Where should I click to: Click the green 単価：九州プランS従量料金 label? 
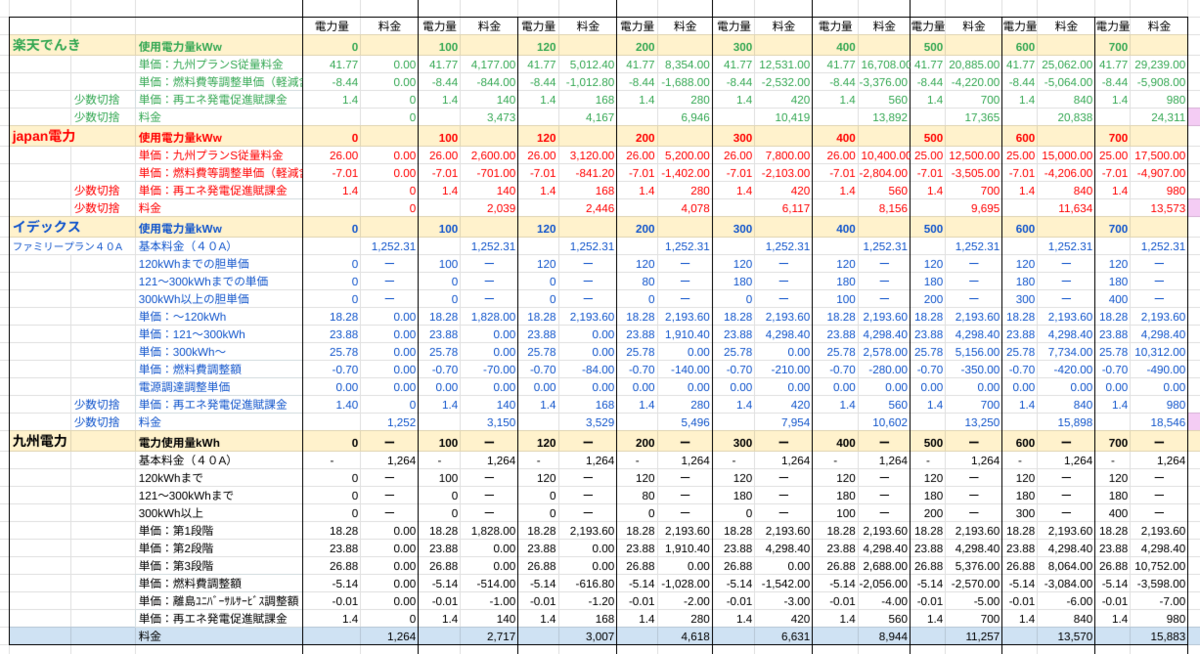click(210, 64)
